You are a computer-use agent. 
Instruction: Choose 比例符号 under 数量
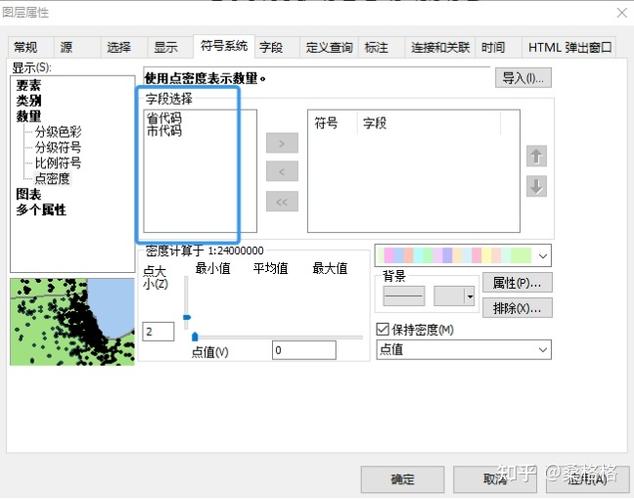pyautogui.click(x=58, y=163)
